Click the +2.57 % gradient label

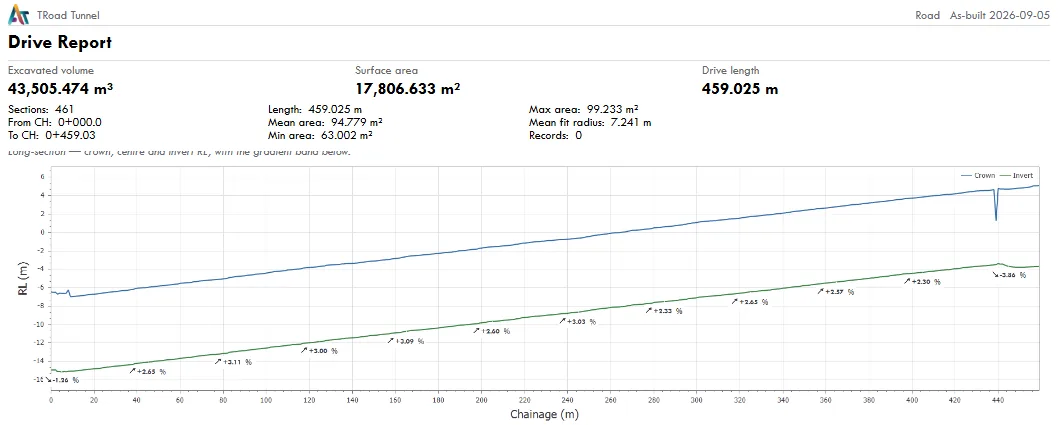coord(836,292)
